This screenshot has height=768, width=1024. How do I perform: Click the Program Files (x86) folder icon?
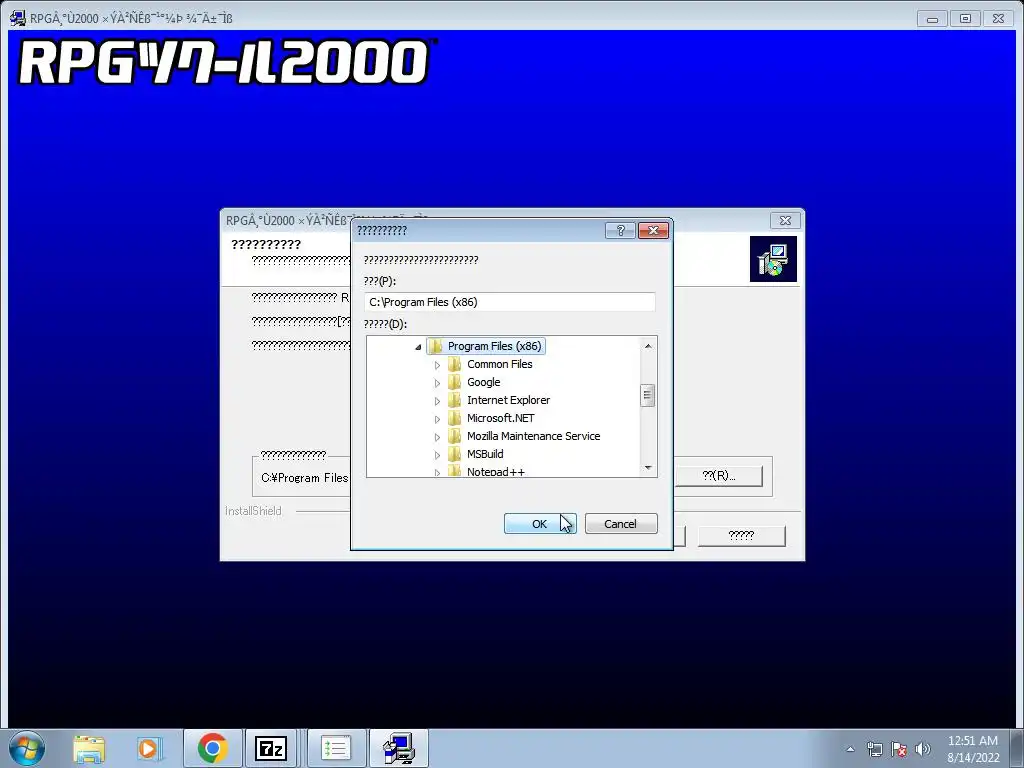[x=436, y=346]
